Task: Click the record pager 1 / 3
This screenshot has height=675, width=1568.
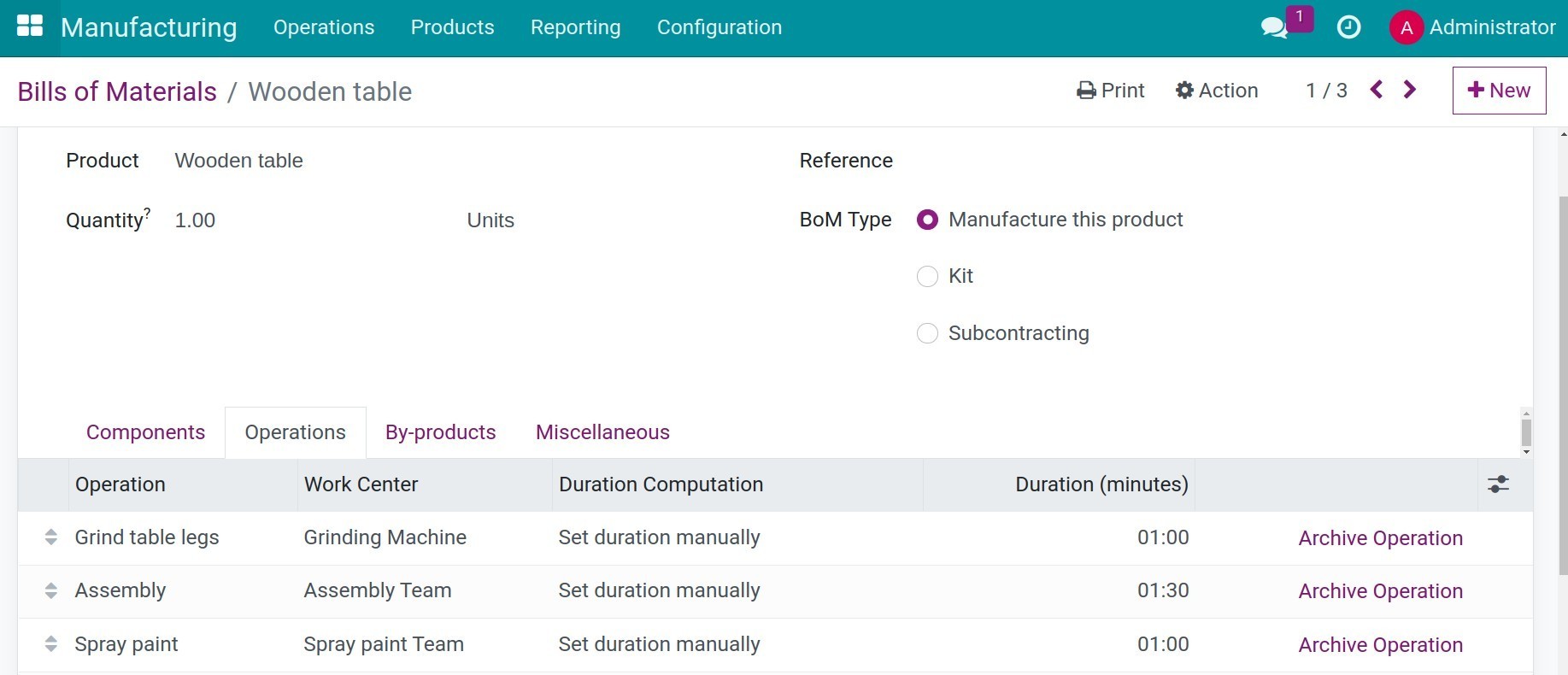Action: [1326, 91]
